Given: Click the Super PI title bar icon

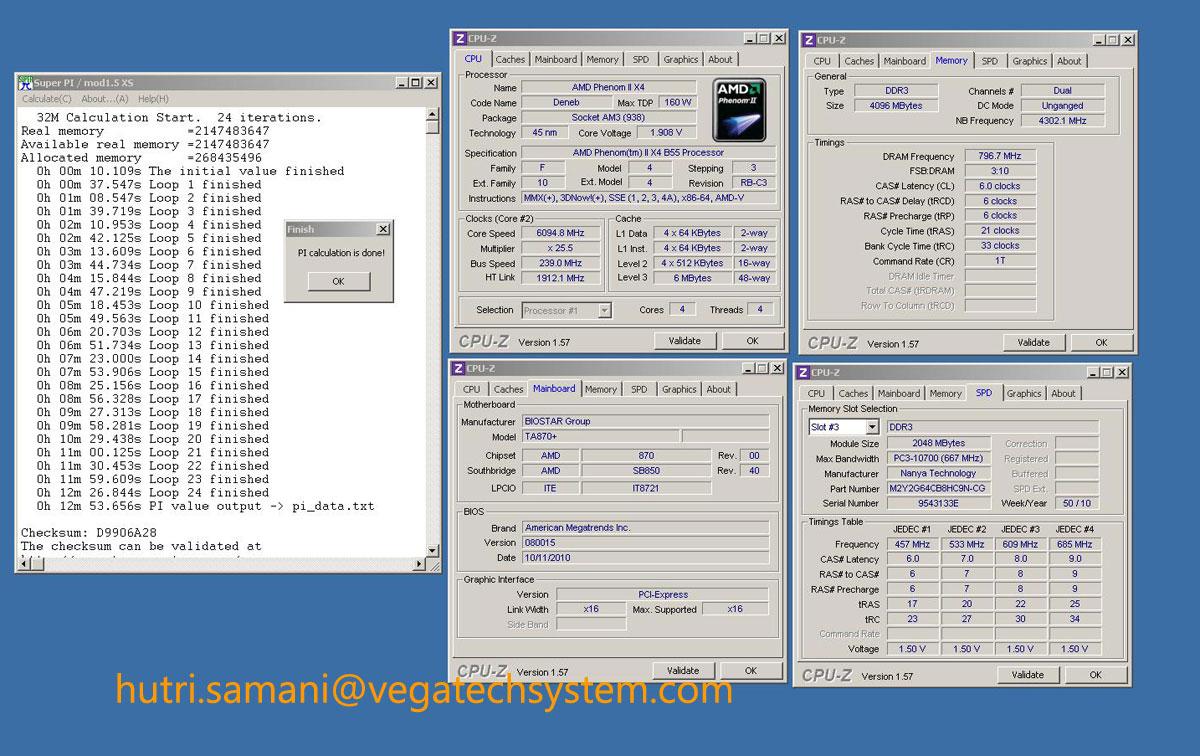Looking at the screenshot, I should (26, 82).
